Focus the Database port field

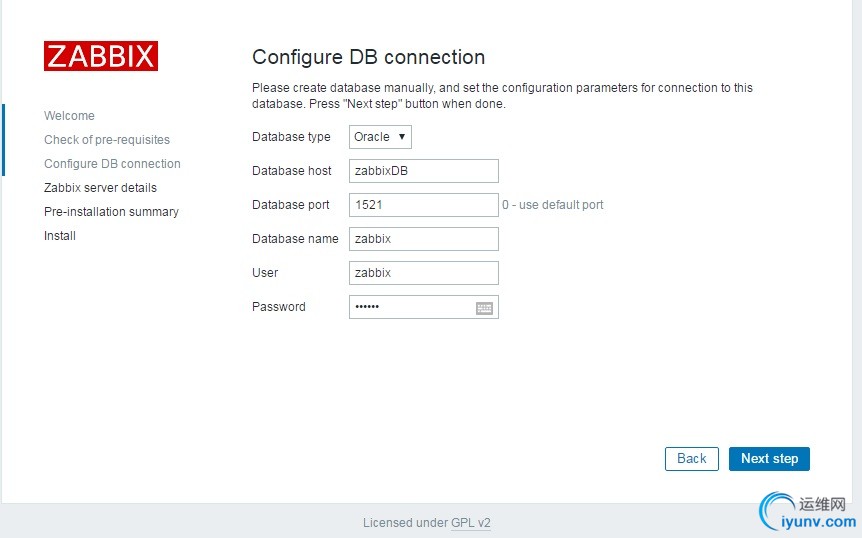[423, 205]
